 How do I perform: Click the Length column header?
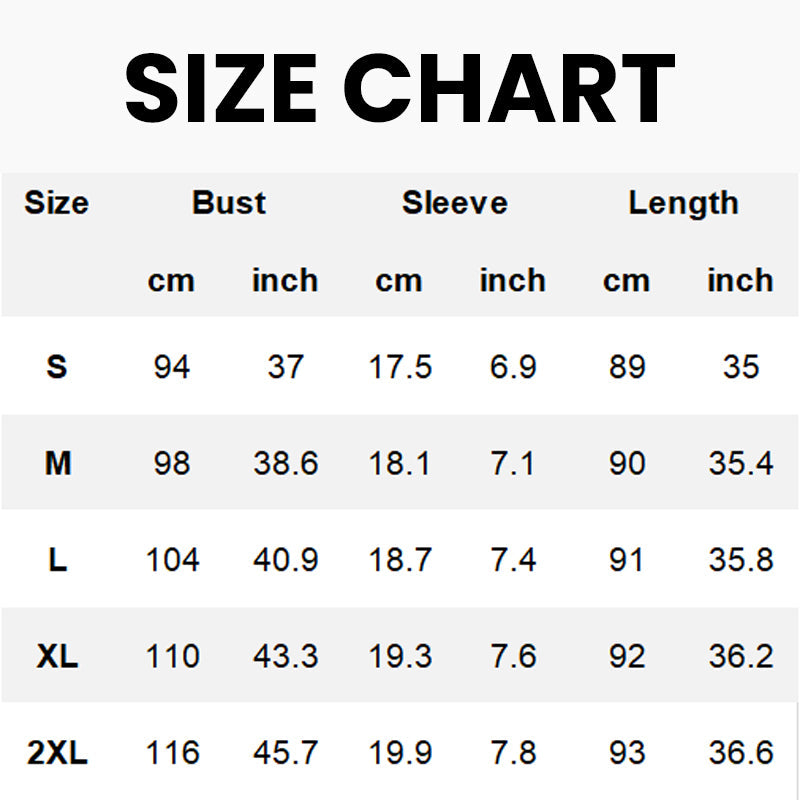pyautogui.click(x=683, y=203)
